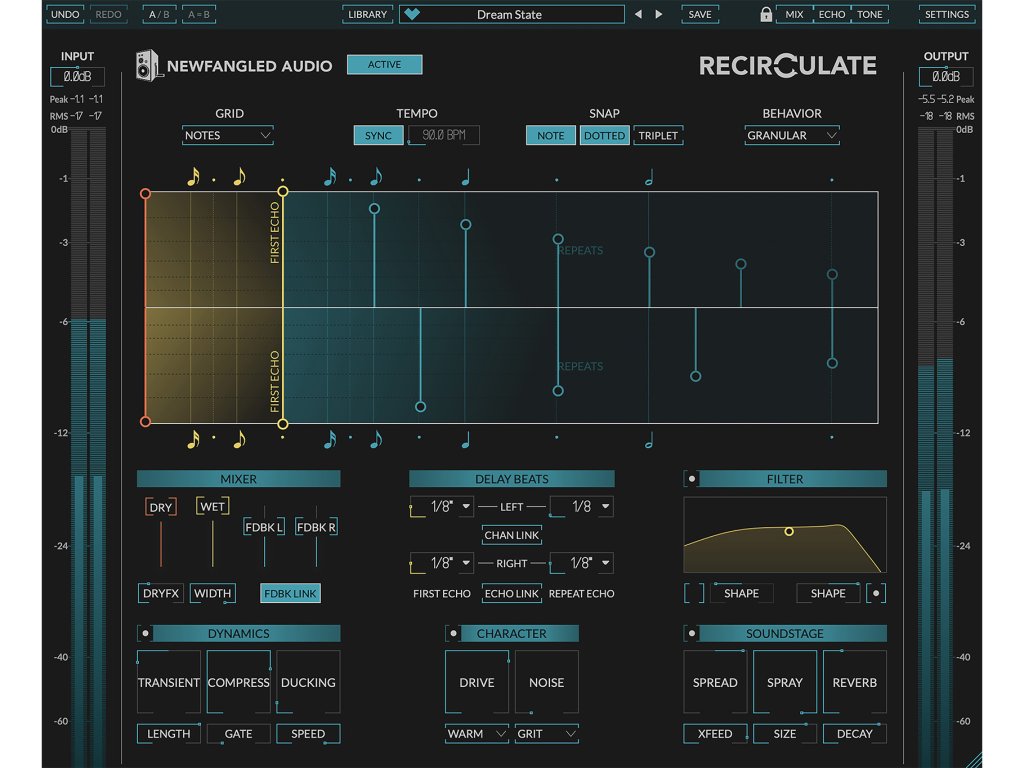Expand the Warm character type dropdown

tap(477, 734)
